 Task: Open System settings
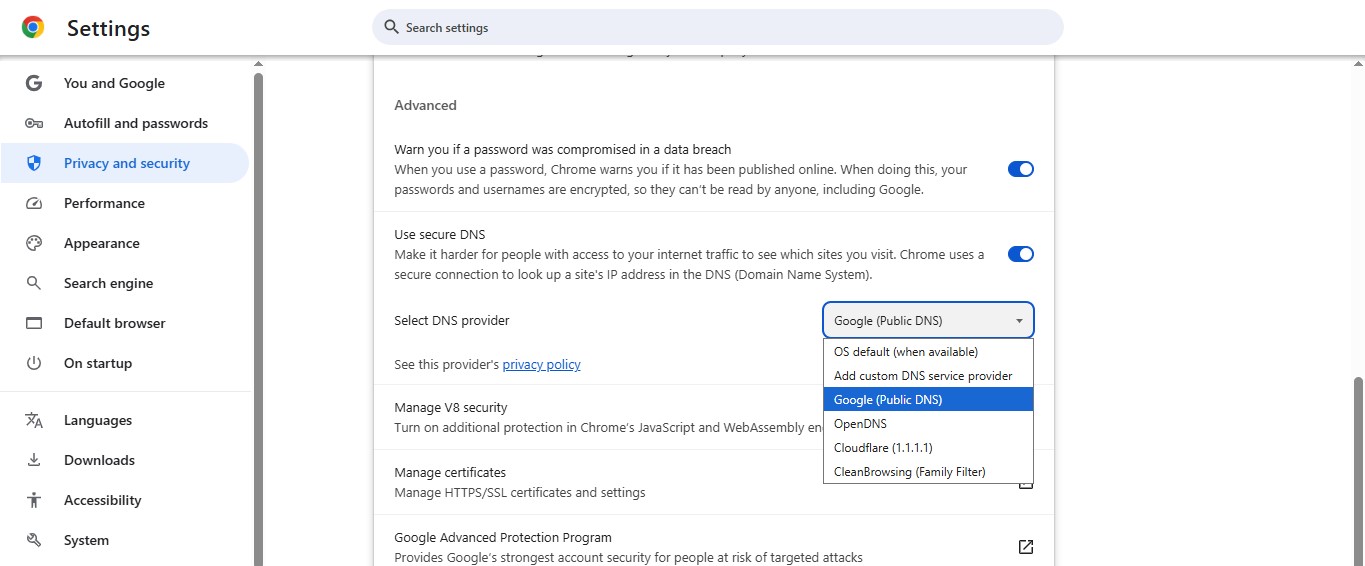point(124,540)
